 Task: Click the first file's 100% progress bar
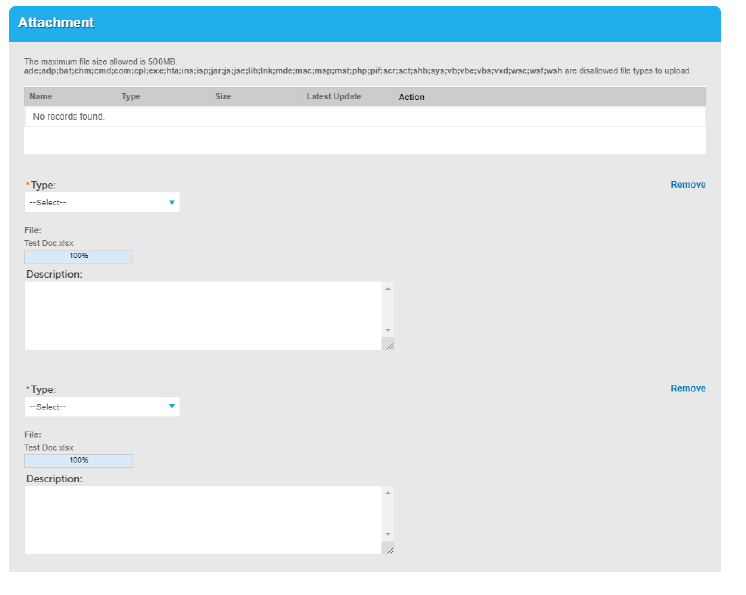click(78, 256)
